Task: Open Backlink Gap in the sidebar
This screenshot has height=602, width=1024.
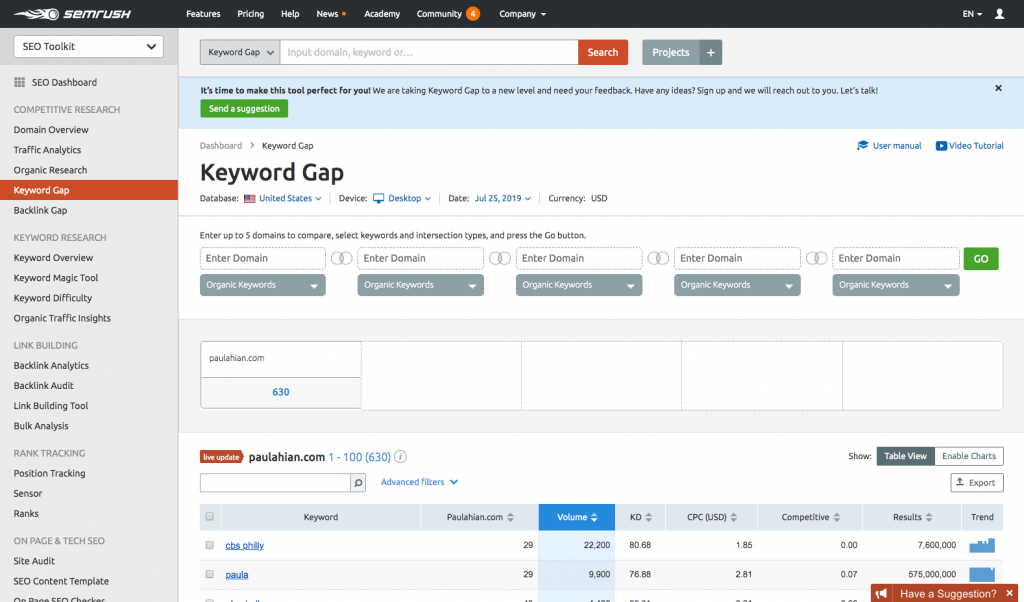Action: tap(40, 210)
